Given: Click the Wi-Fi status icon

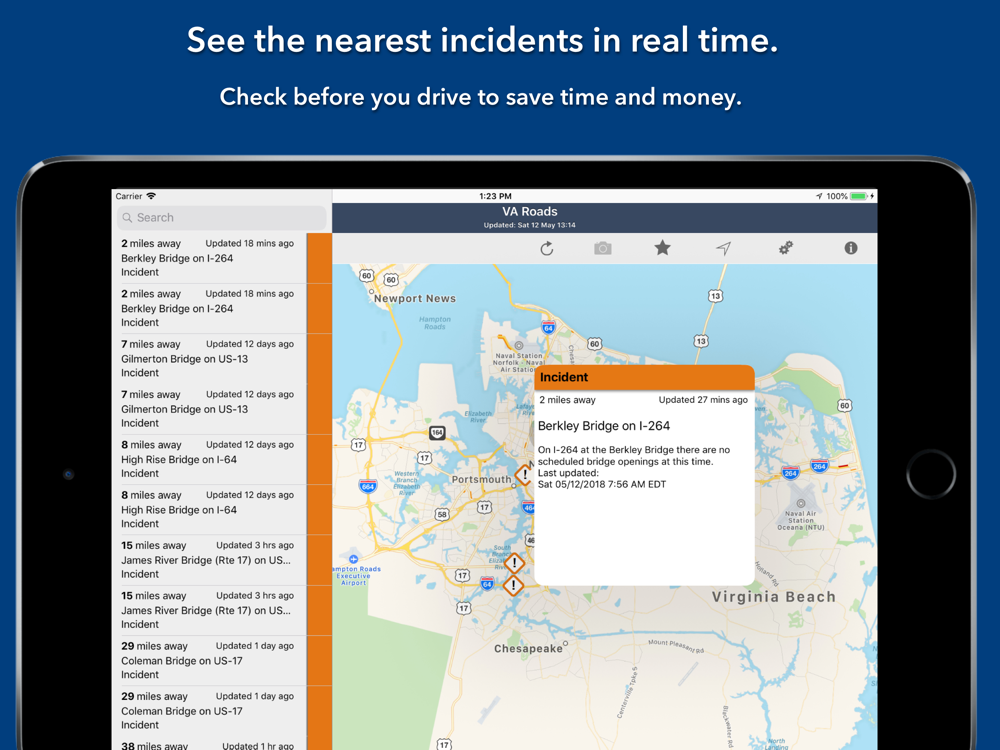Looking at the screenshot, I should (151, 196).
